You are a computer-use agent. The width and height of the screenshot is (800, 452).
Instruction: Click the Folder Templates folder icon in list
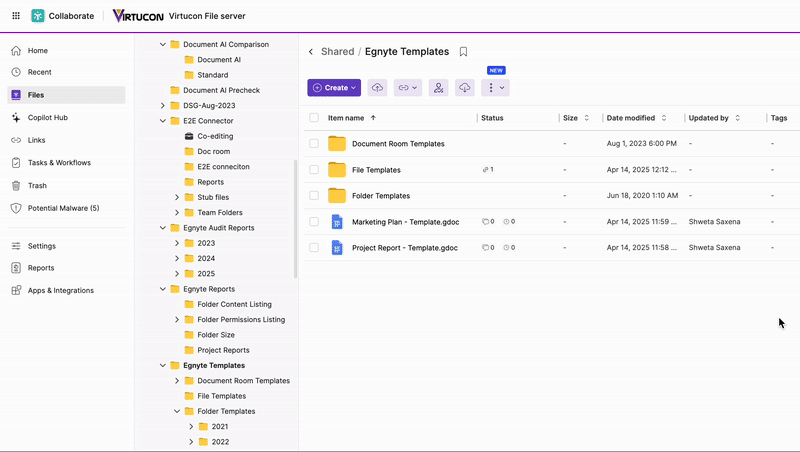(337, 195)
